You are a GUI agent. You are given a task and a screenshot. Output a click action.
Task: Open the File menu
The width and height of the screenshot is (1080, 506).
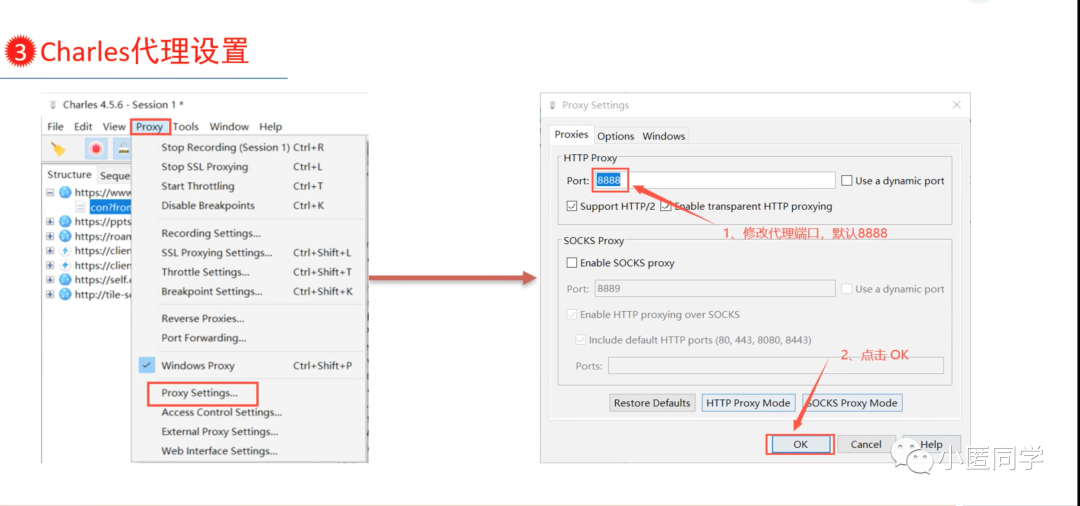pyautogui.click(x=55, y=127)
